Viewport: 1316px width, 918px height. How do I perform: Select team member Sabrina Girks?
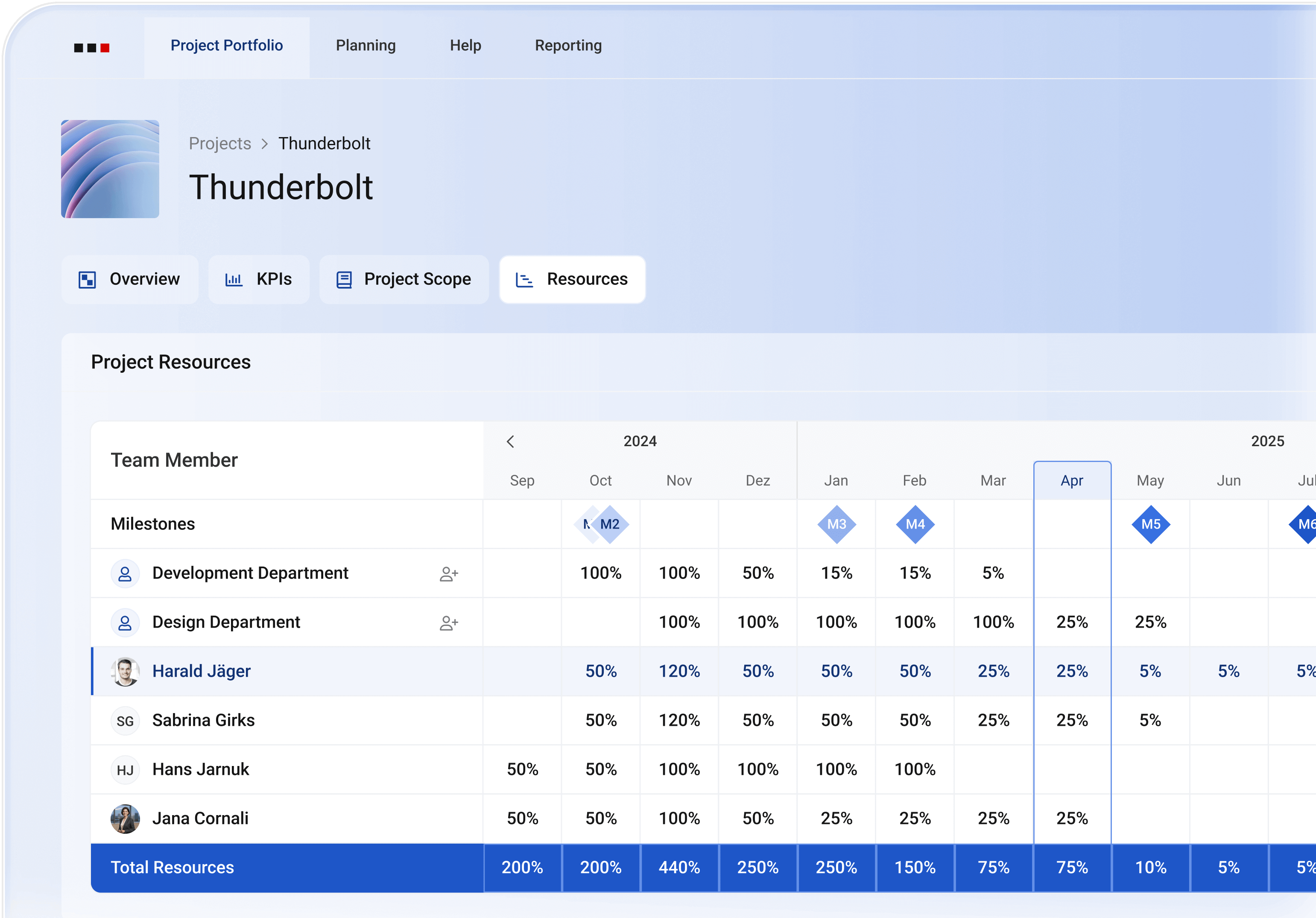coord(204,720)
